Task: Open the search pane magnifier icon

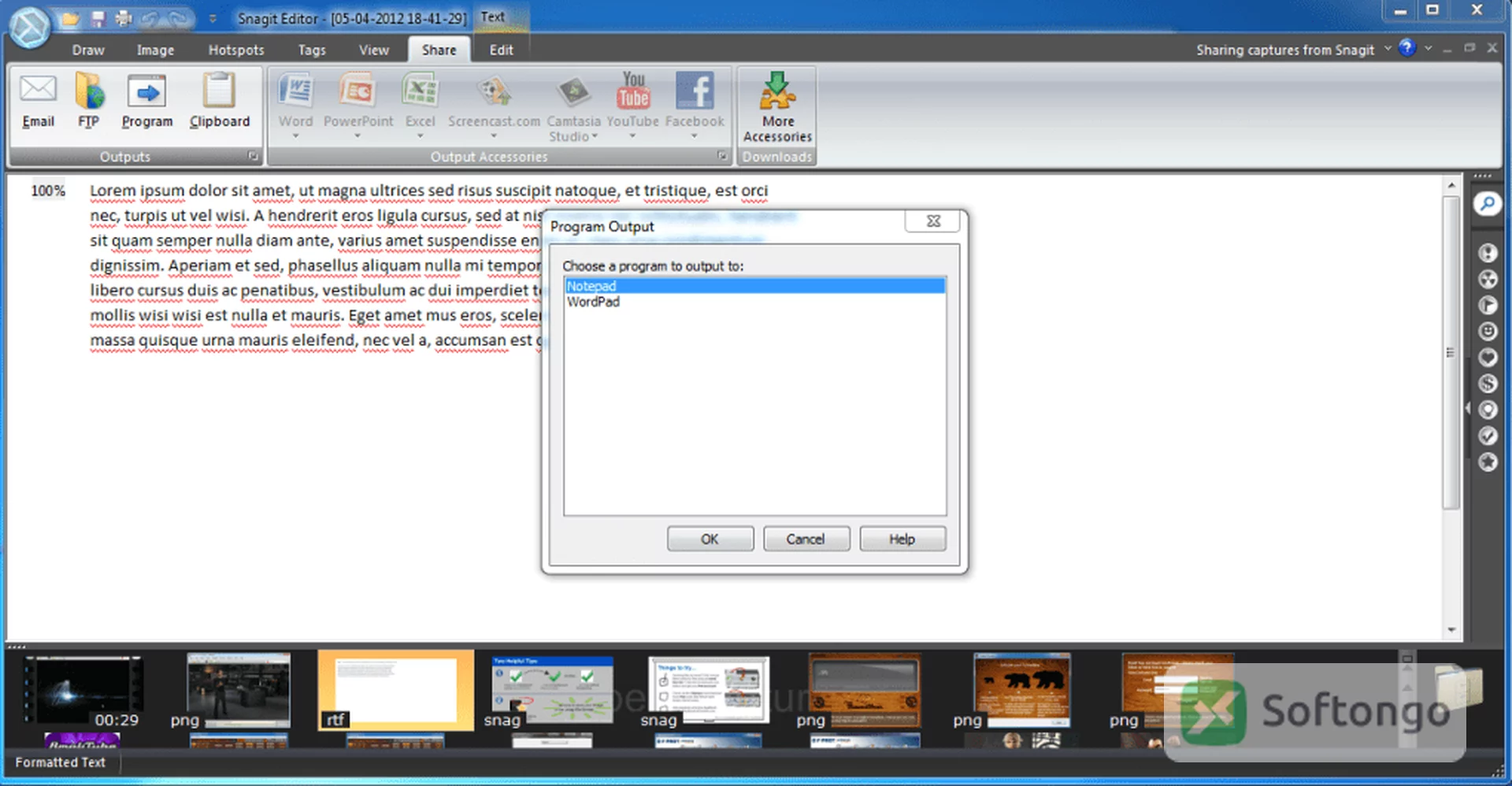Action: [x=1487, y=204]
